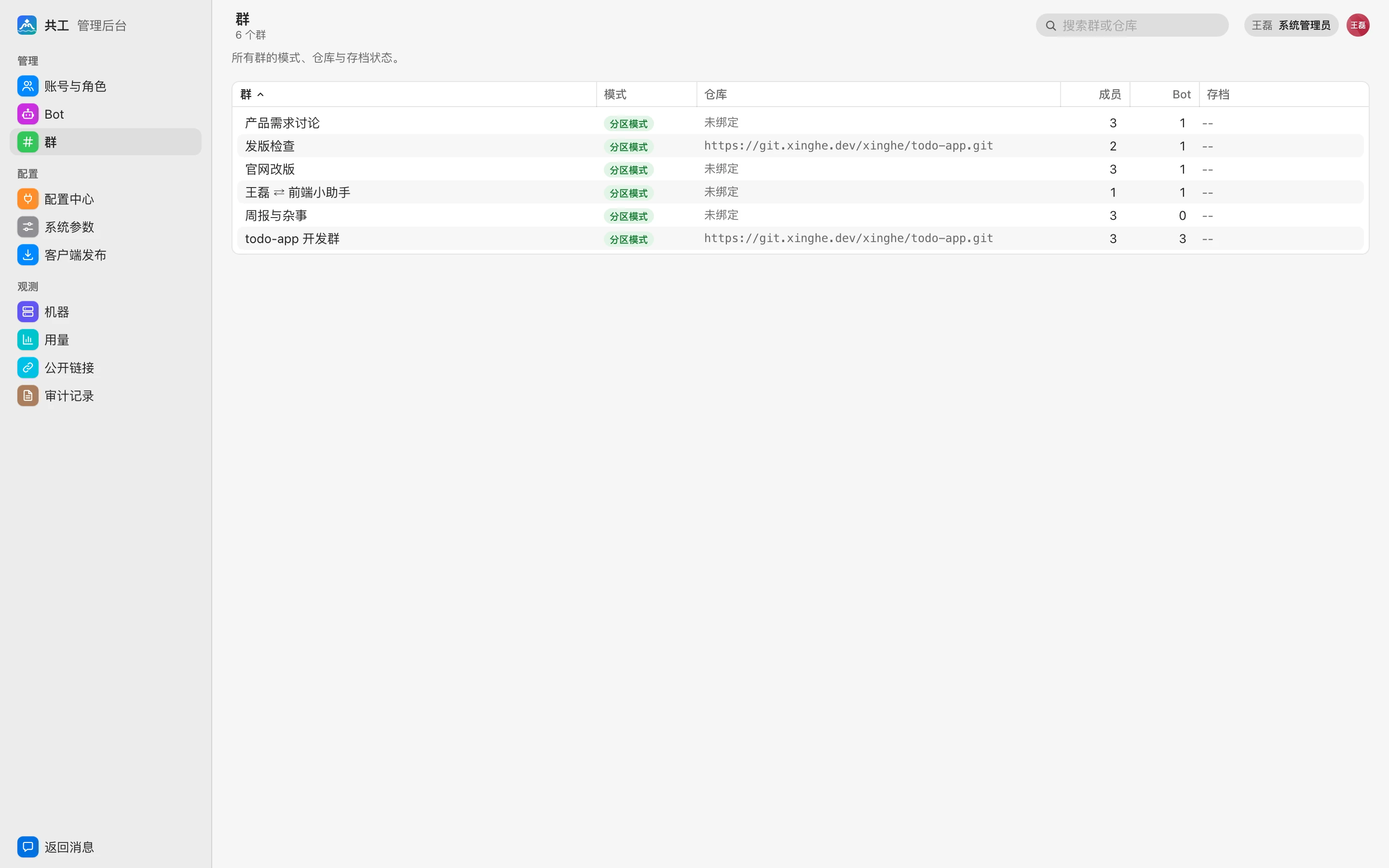Open 审计记录 menu item
Viewport: 1389px width, 868px height.
[106, 395]
